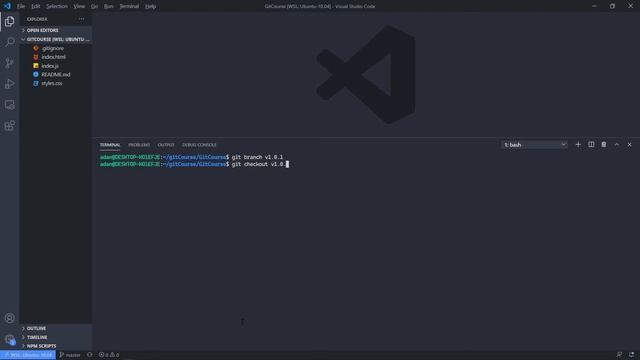The width and height of the screenshot is (640, 360).
Task: Kill the terminal with trash icon
Action: click(x=604, y=144)
